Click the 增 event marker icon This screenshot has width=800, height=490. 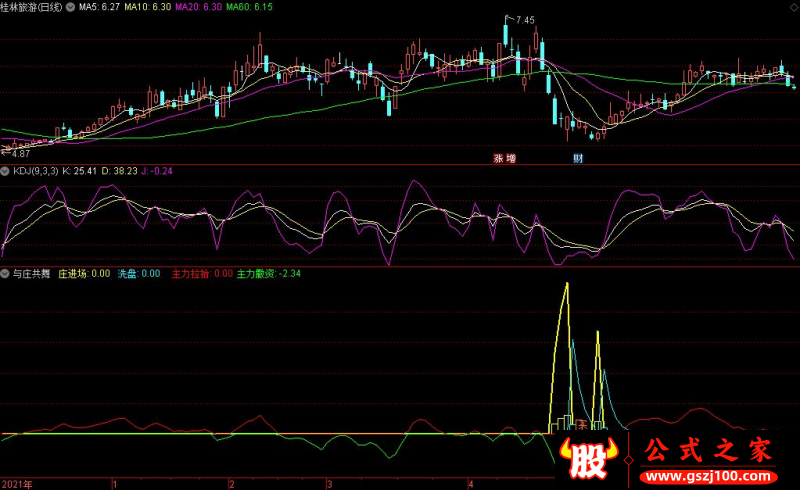(511, 158)
